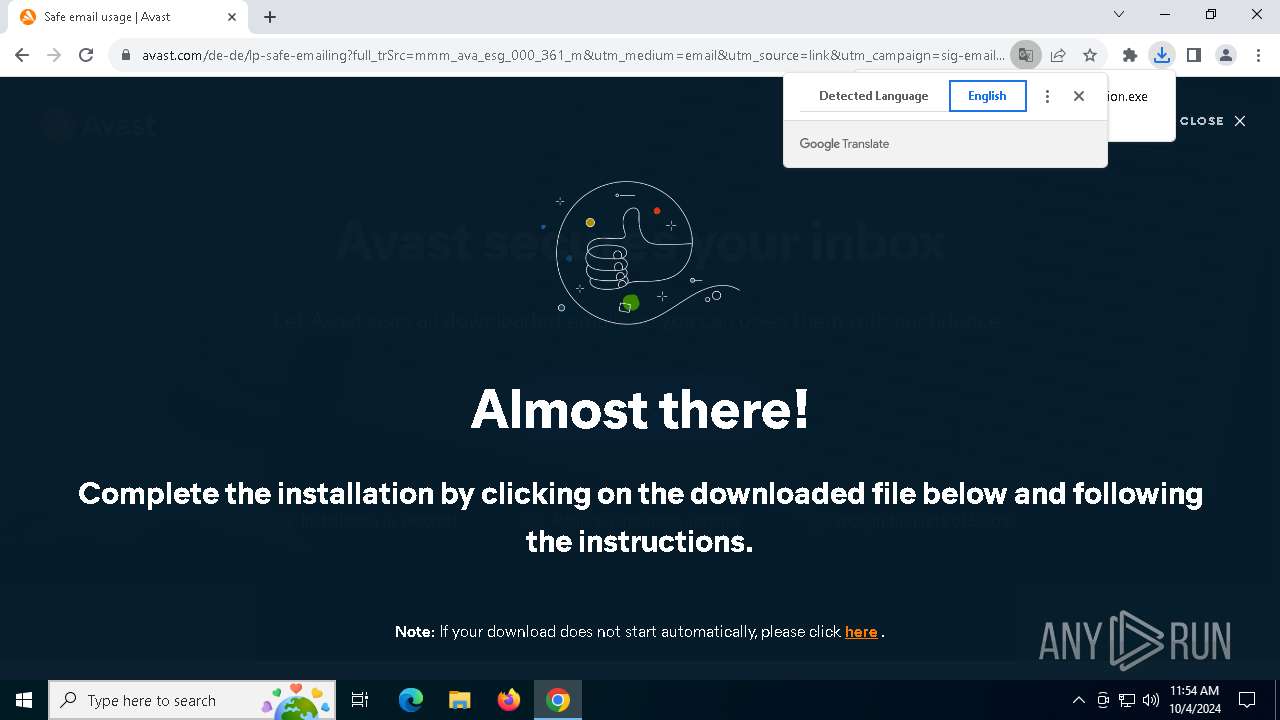Switch to Chrome in the taskbar

tap(558, 700)
